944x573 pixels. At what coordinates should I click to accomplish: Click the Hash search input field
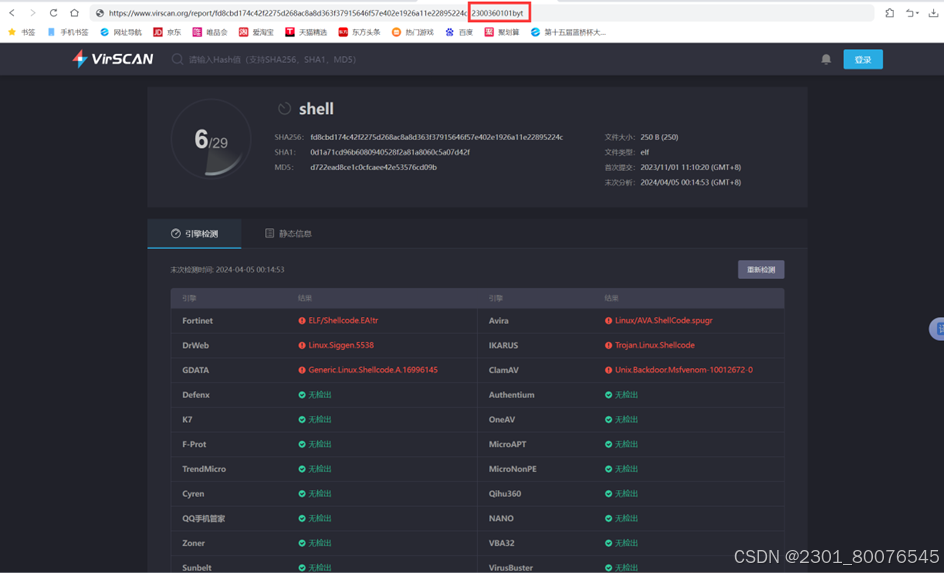(x=273, y=59)
